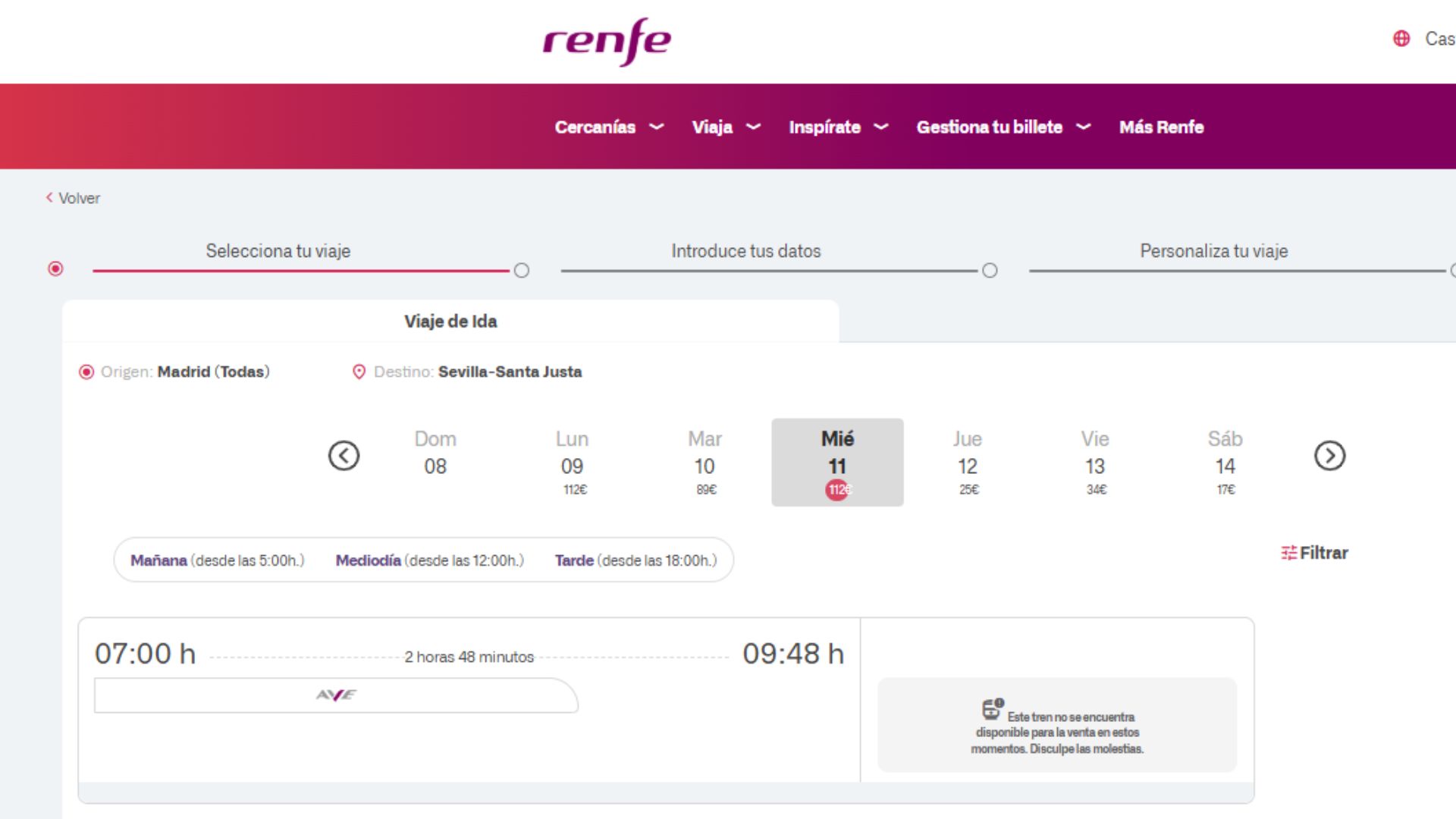
Task: Open Más Renfe in navigation
Action: click(1161, 127)
